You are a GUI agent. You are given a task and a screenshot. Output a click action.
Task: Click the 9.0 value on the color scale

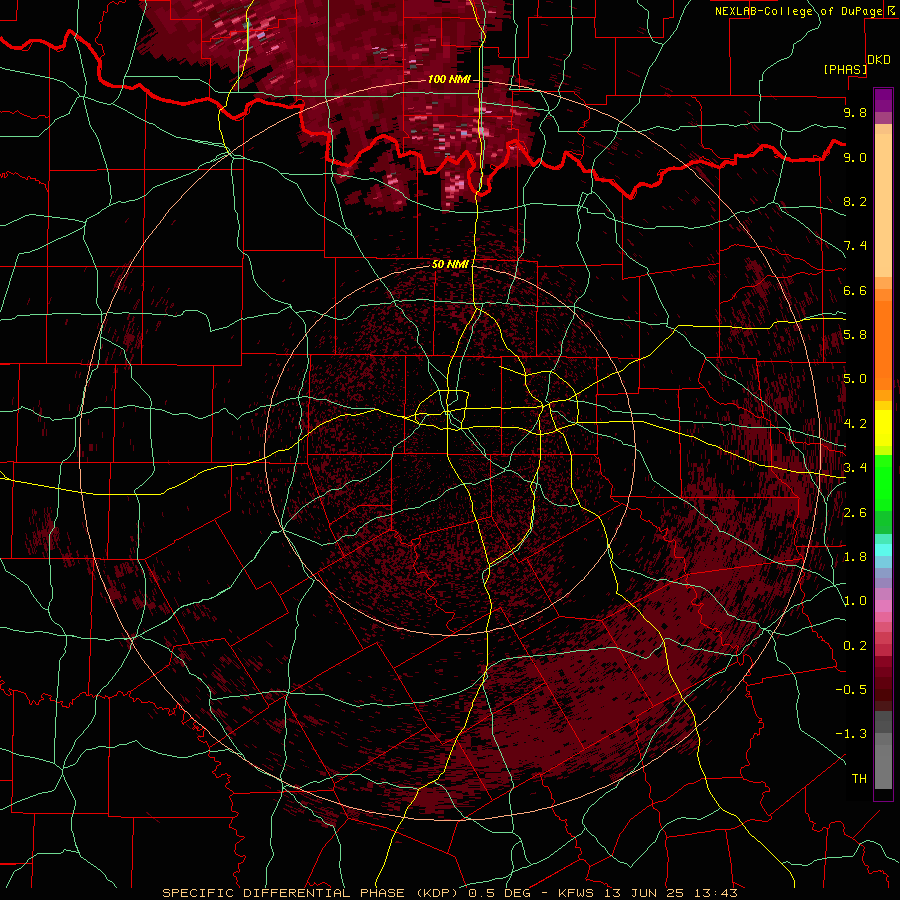pos(855,157)
